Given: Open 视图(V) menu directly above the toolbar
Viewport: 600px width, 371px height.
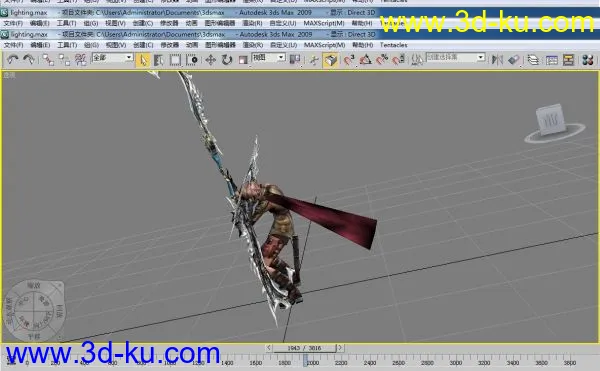Looking at the screenshot, I should pyautogui.click(x=116, y=45).
